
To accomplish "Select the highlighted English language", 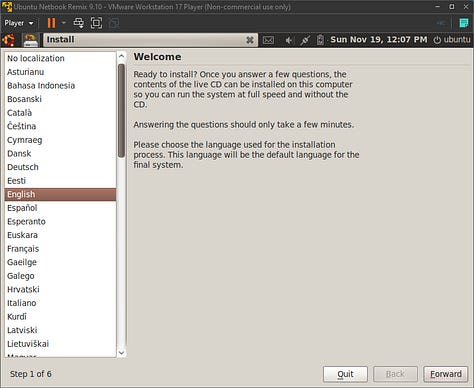I will coord(60,194).
